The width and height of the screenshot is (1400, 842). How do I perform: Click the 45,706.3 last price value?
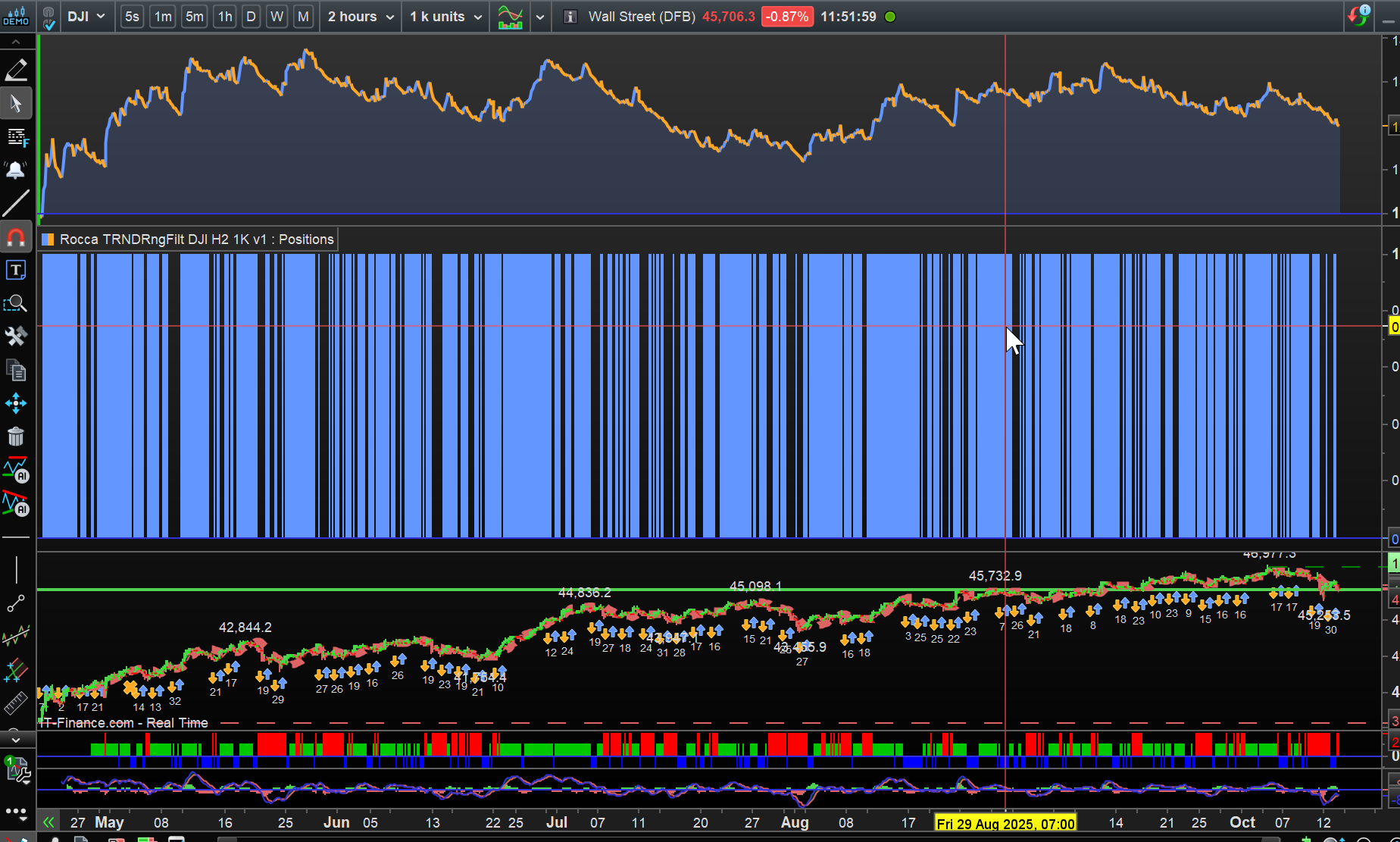click(x=729, y=17)
